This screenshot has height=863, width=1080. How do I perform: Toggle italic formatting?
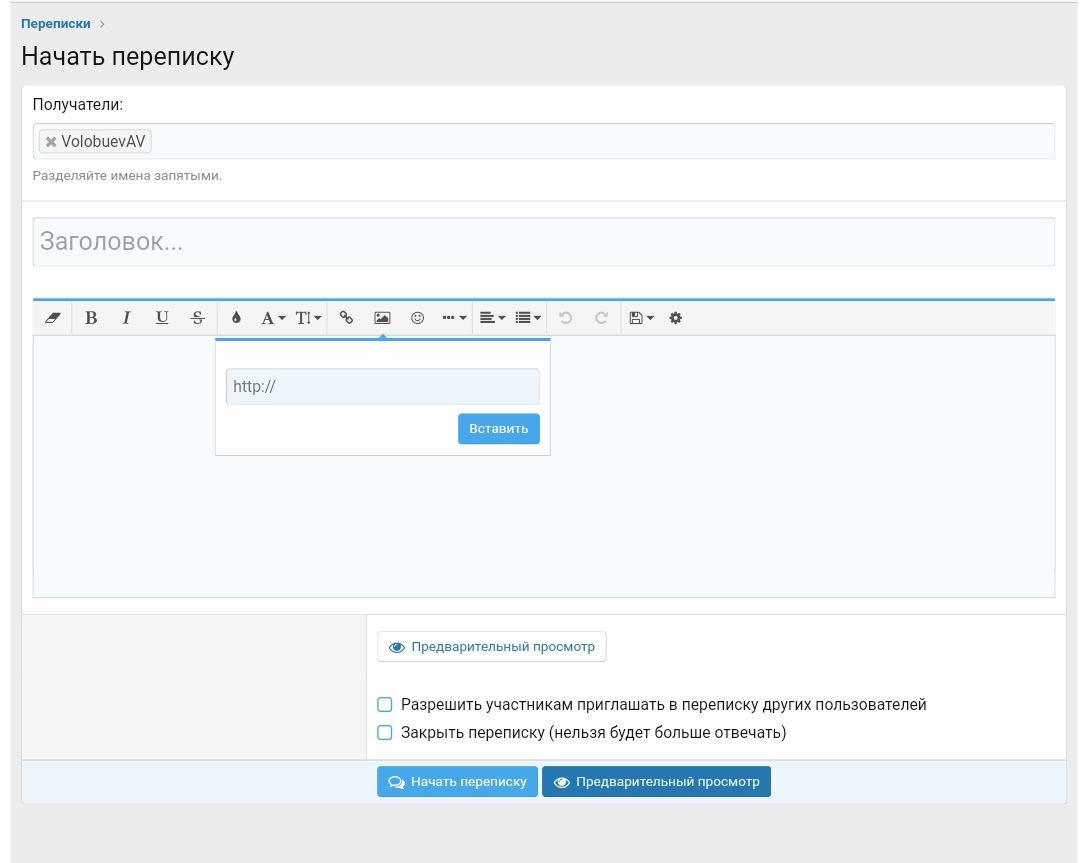[126, 318]
